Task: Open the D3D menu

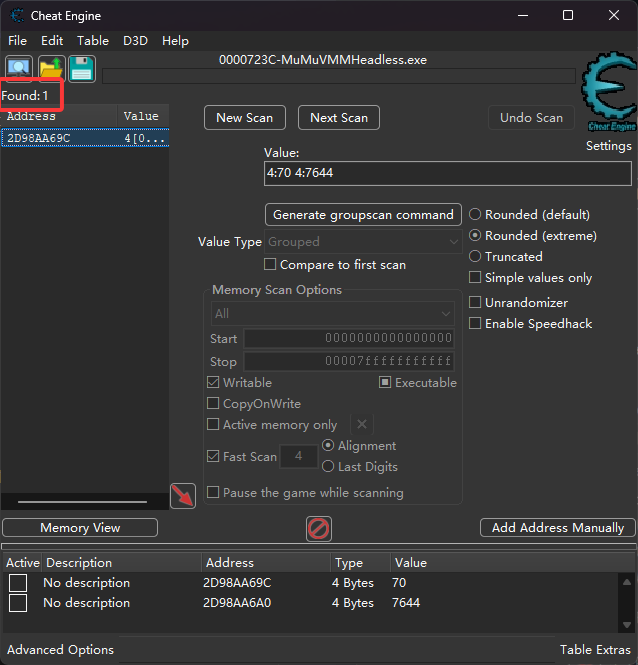Action: tap(135, 41)
